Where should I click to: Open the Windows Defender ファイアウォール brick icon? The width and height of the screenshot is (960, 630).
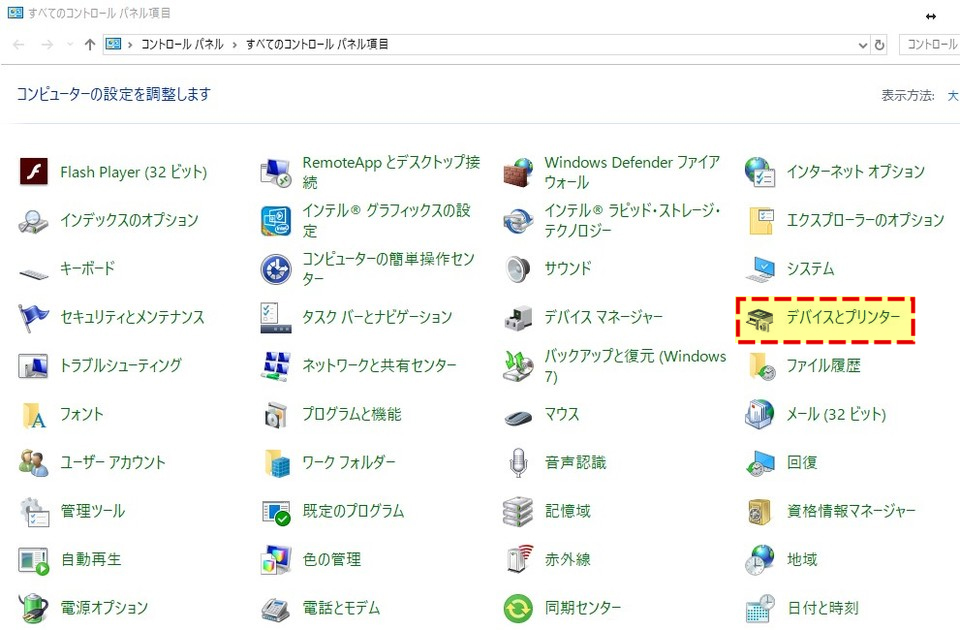518,172
